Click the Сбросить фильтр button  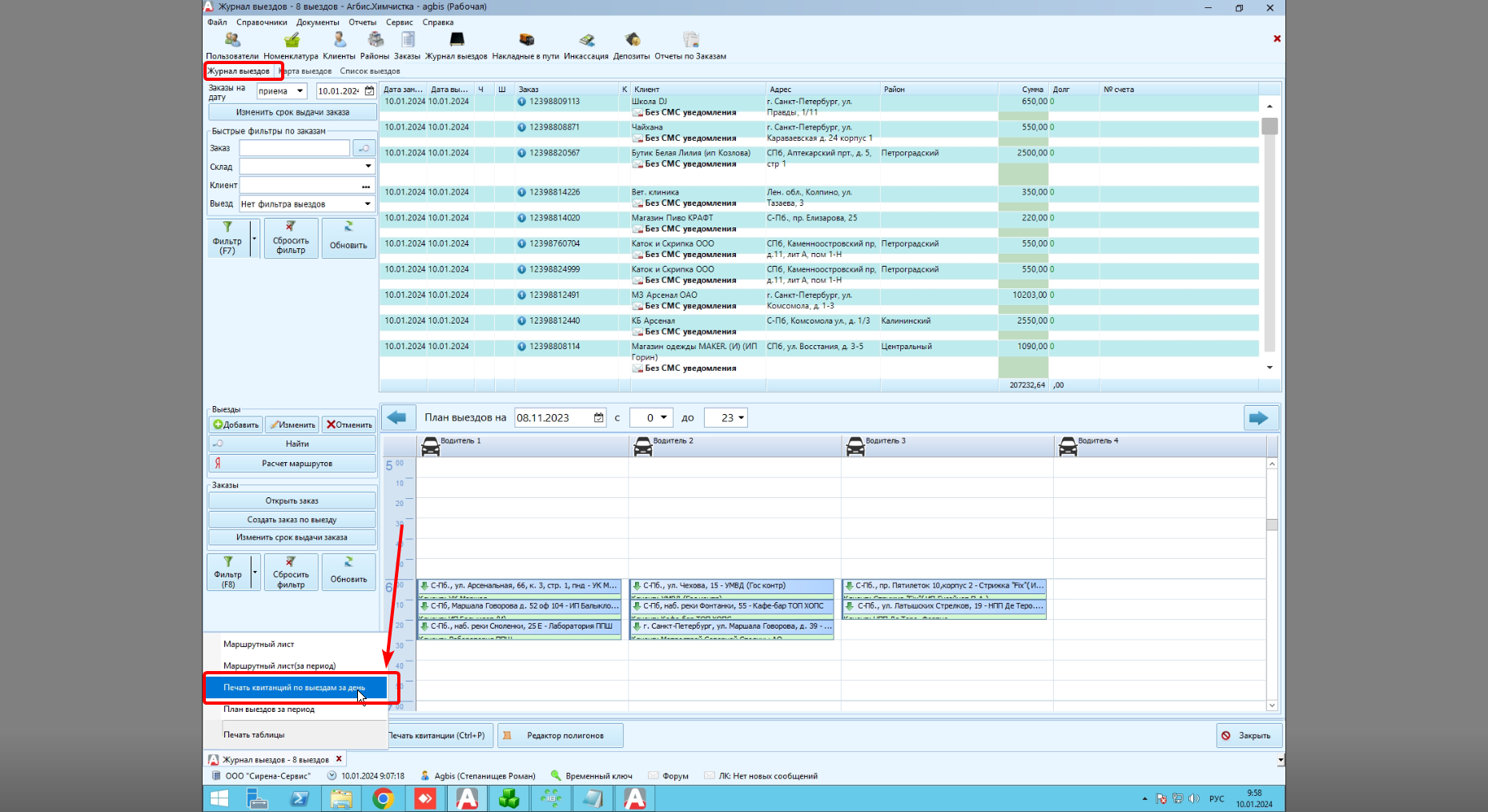click(x=291, y=237)
